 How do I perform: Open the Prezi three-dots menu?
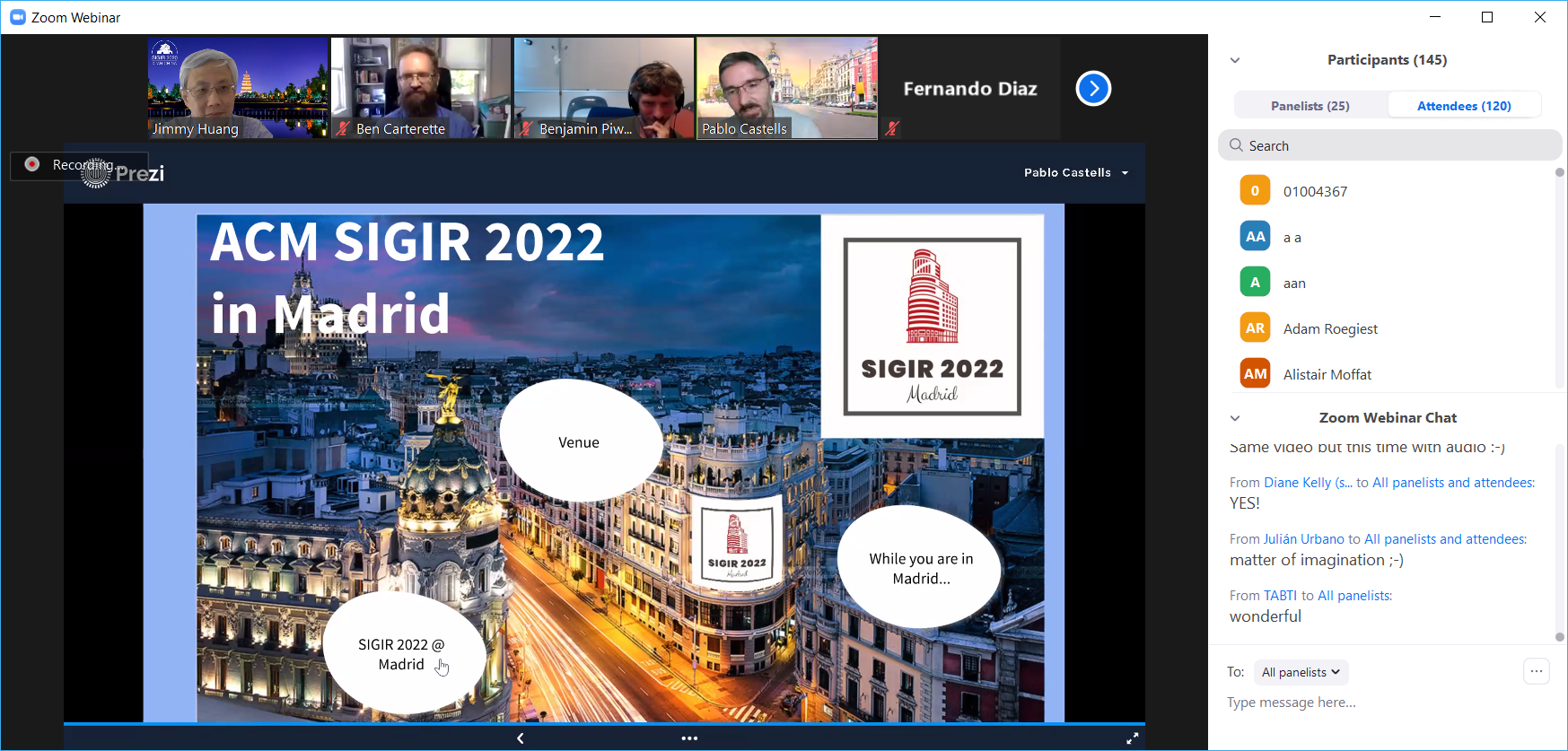click(x=689, y=738)
